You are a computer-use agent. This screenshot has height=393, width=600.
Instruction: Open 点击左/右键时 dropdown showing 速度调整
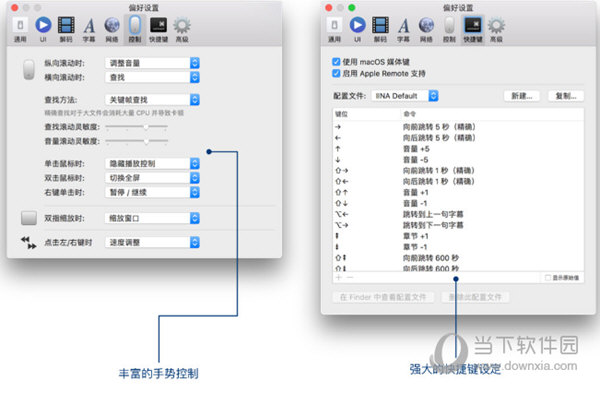click(152, 242)
